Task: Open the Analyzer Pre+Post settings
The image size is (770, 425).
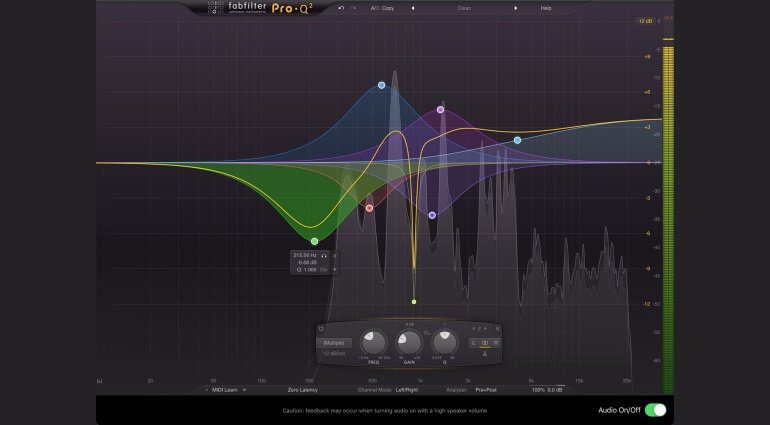Action: (486, 390)
